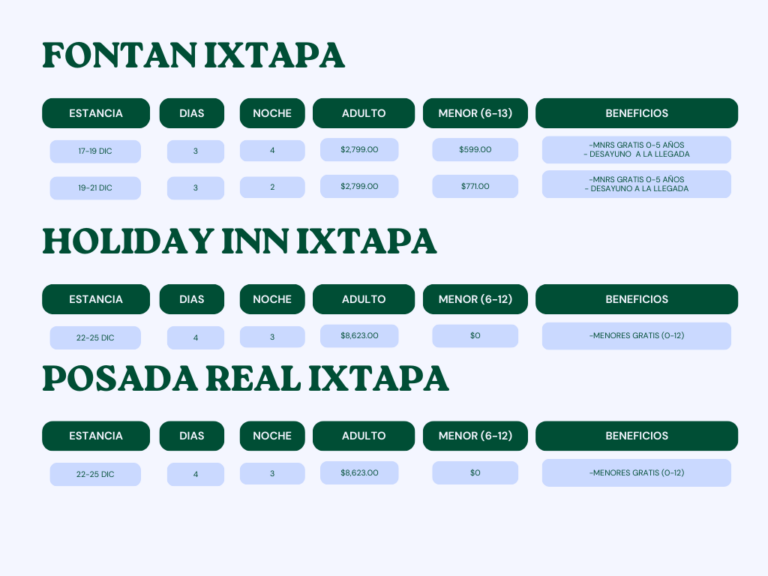Viewport: 768px width, 576px height.
Task: Select adult price $2,799.00 in 19-21 DIC row
Action: [359, 186]
